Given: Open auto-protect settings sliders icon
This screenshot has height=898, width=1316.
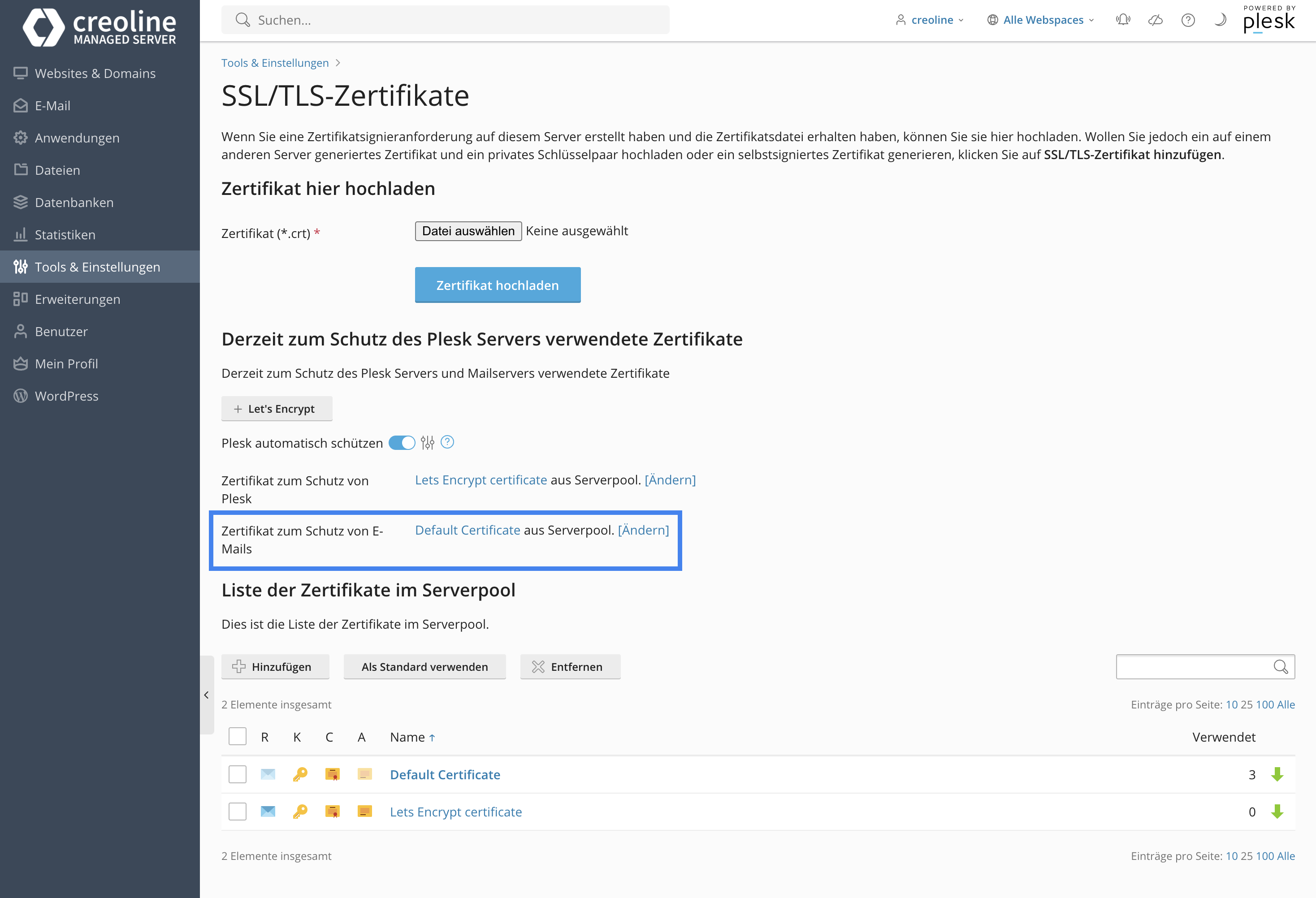Looking at the screenshot, I should (428, 443).
